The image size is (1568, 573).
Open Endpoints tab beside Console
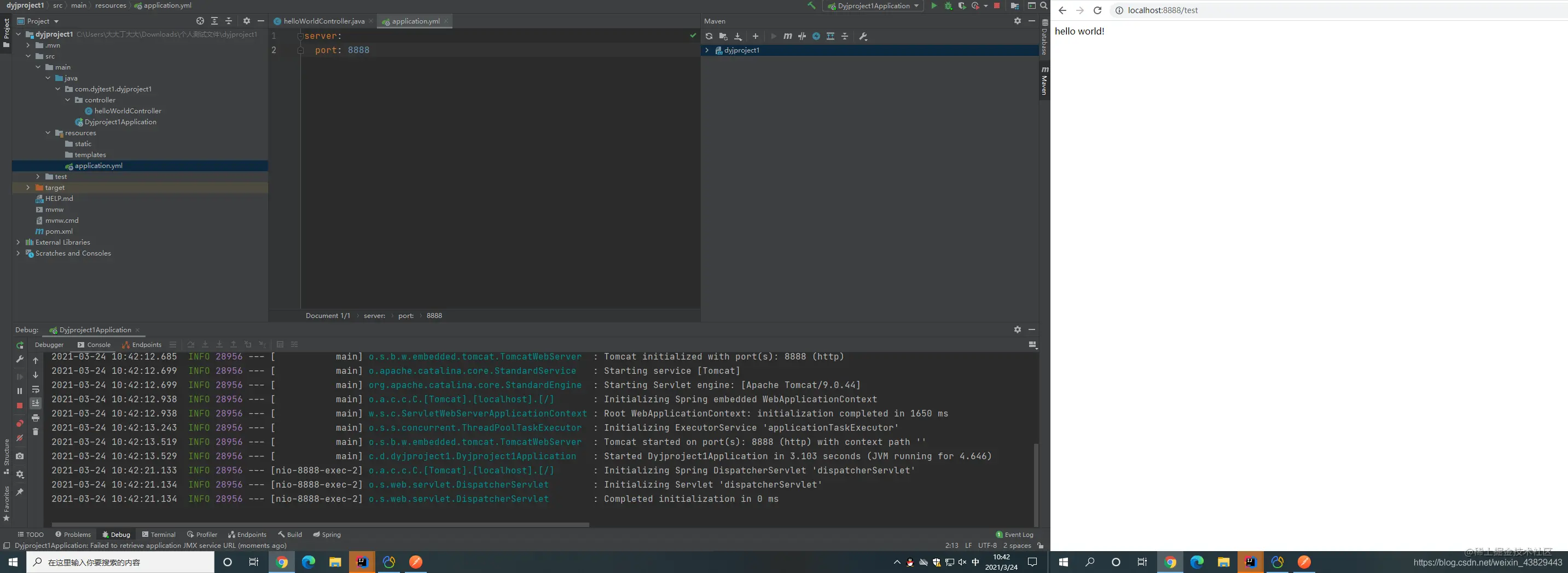click(x=141, y=345)
